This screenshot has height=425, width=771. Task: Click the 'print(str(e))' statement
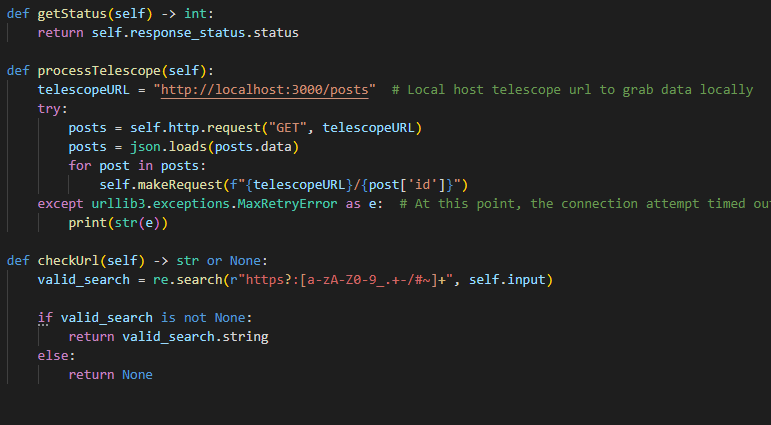tap(119, 223)
